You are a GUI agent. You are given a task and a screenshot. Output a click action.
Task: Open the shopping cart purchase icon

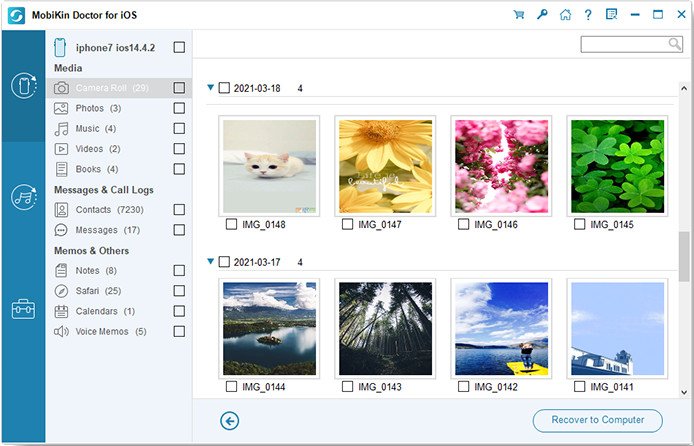pyautogui.click(x=519, y=15)
